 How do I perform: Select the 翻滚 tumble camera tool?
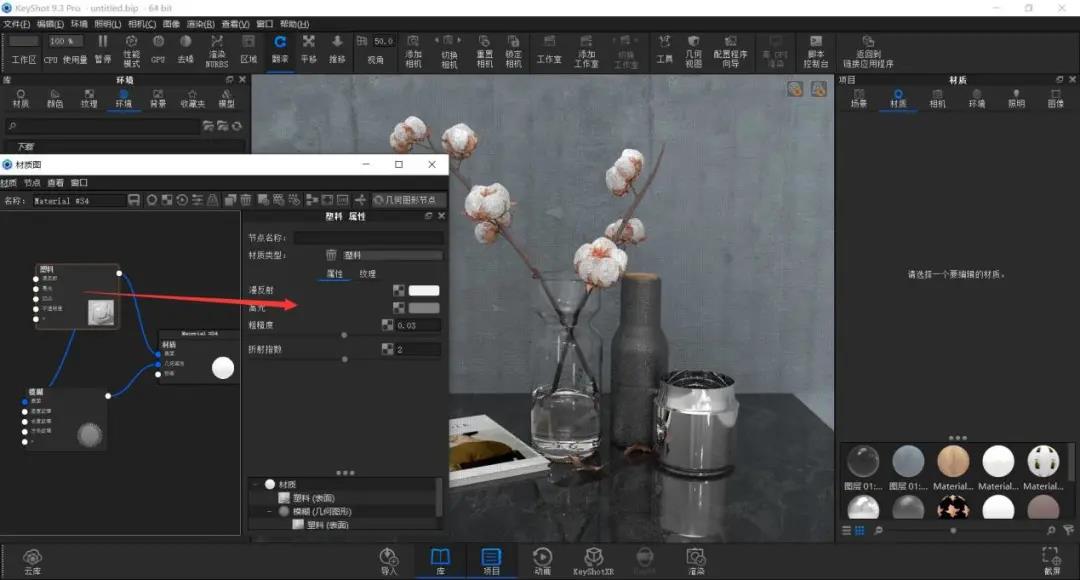coord(280,50)
